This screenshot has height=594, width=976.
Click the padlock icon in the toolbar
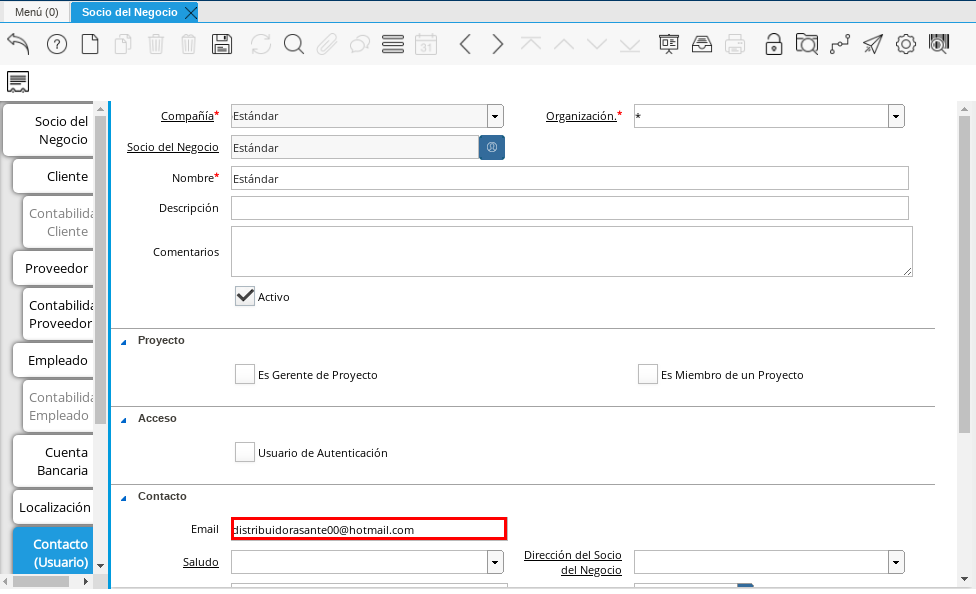(773, 44)
